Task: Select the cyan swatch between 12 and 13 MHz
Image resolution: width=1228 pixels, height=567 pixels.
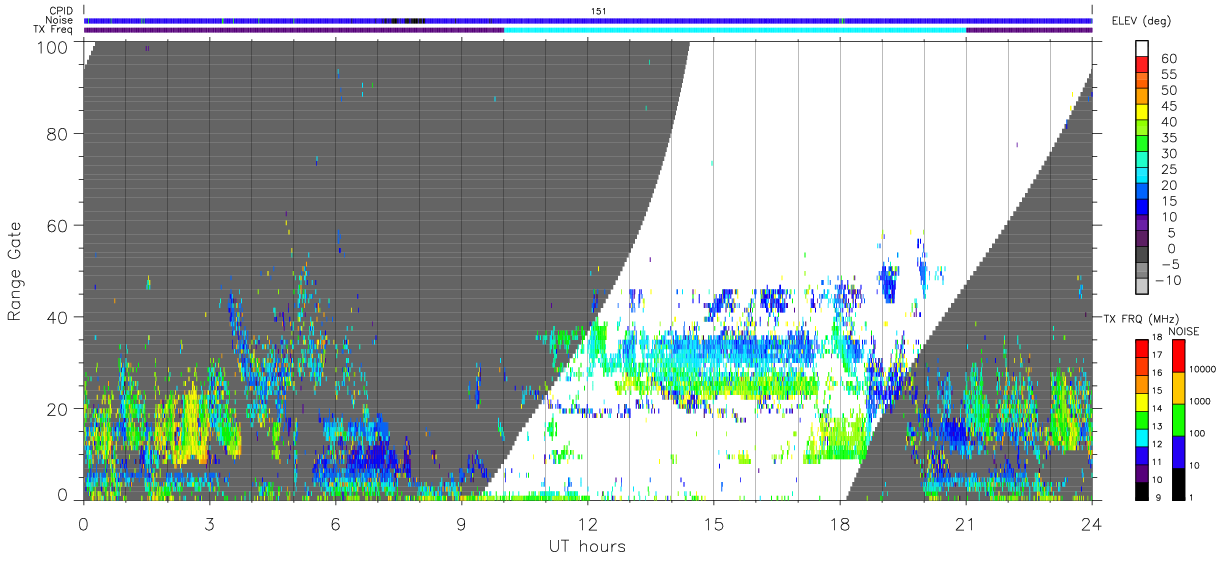Action: coord(1142,436)
